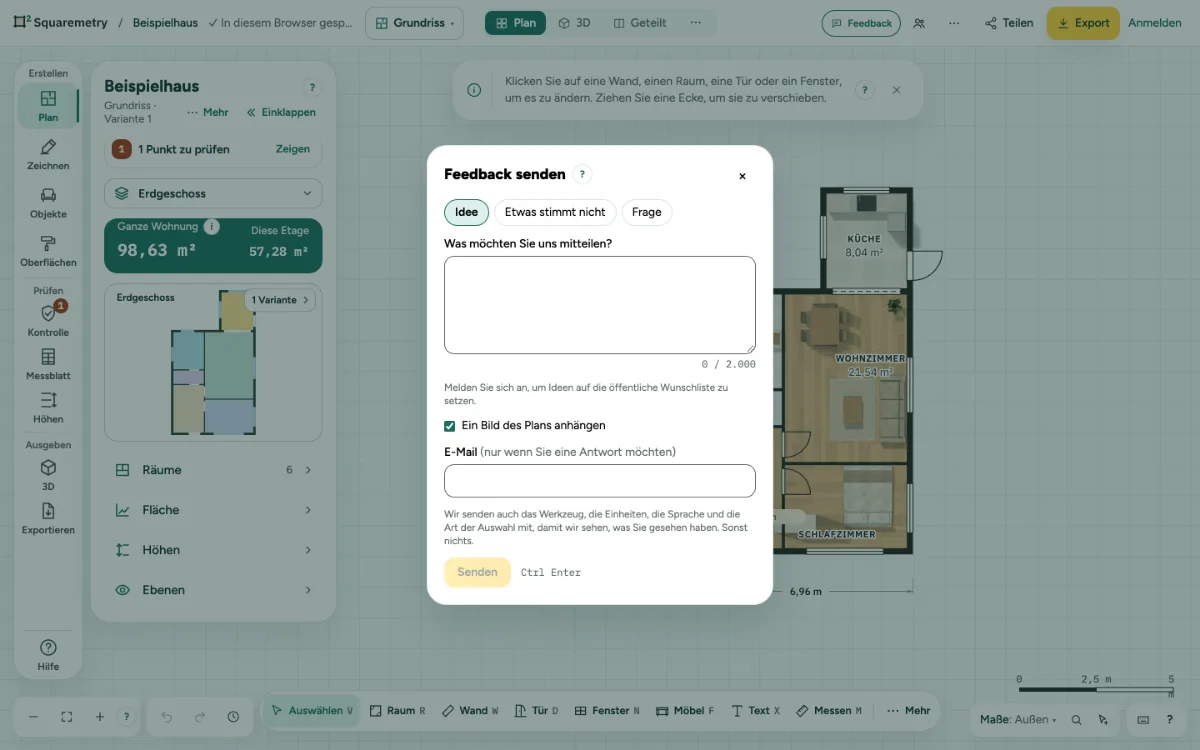Image resolution: width=1200 pixels, height=750 pixels.
Task: Click the 'Was möchten Sie uns mitteilen?' text area
Action: [600, 305]
